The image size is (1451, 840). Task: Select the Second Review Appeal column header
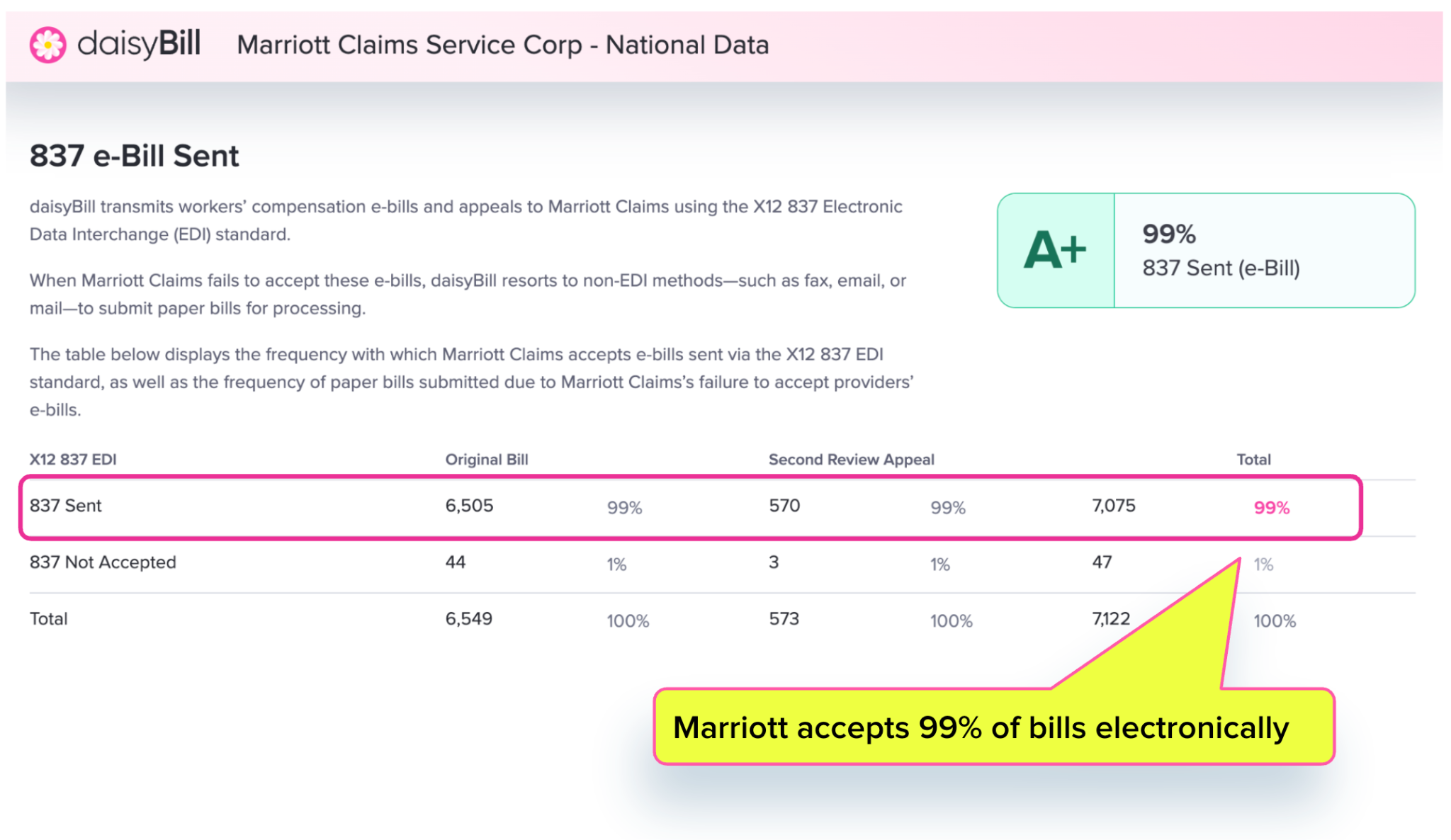[x=851, y=460]
